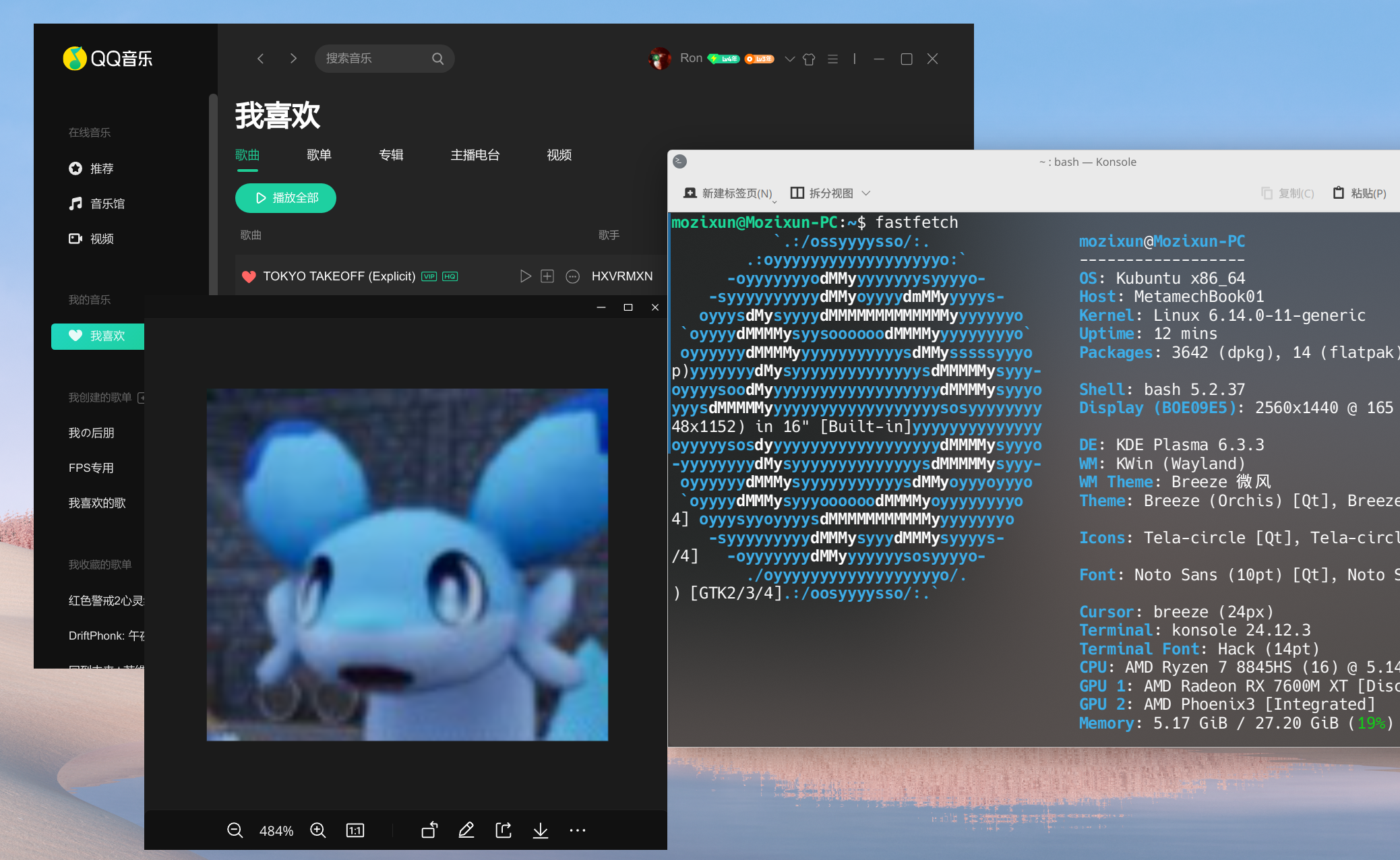Download the image in the viewer

541,830
